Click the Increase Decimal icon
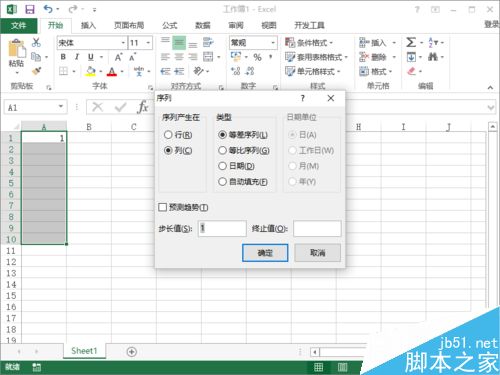 point(236,71)
